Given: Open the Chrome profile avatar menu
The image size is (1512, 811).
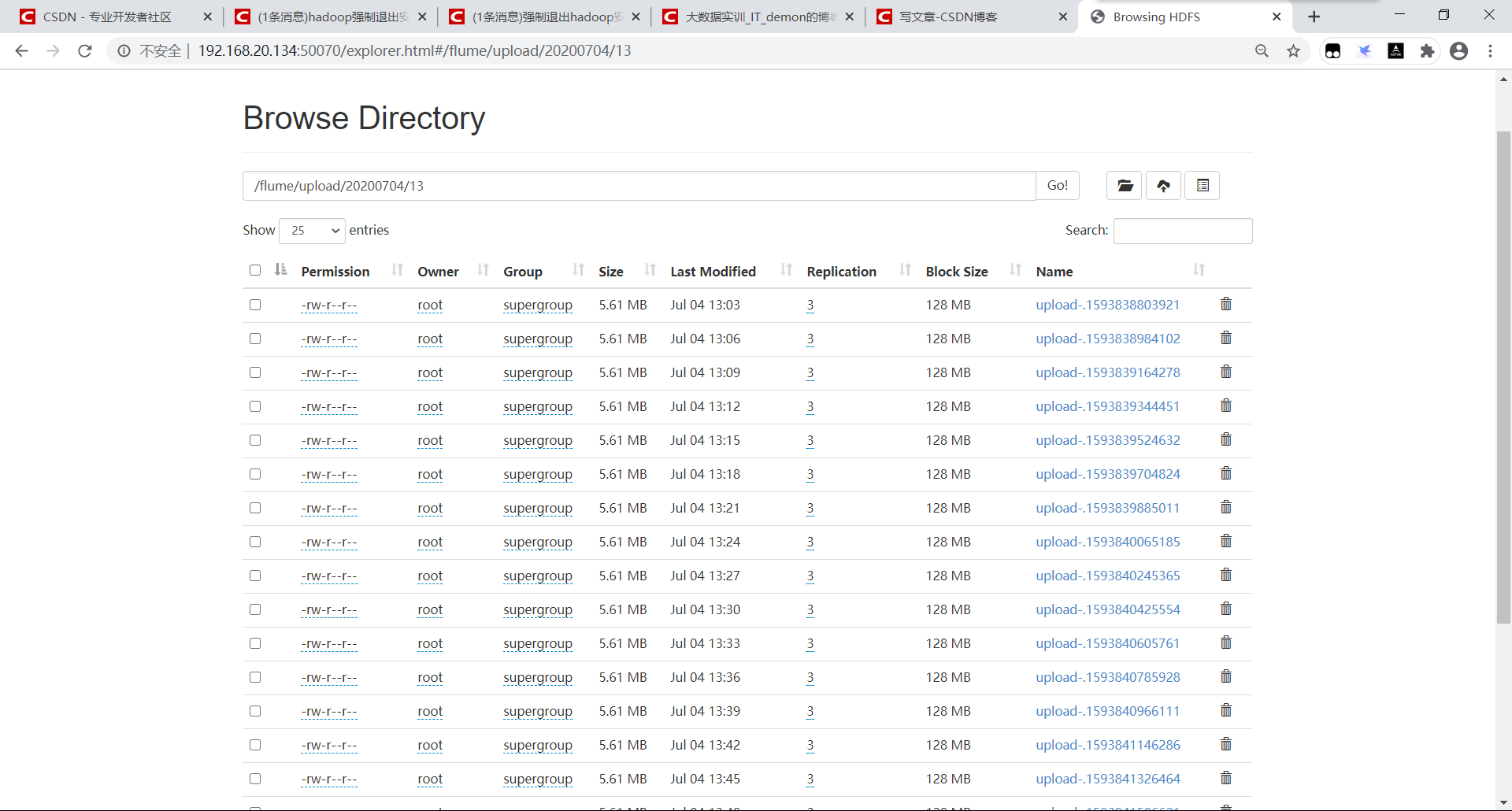Looking at the screenshot, I should coord(1459,50).
